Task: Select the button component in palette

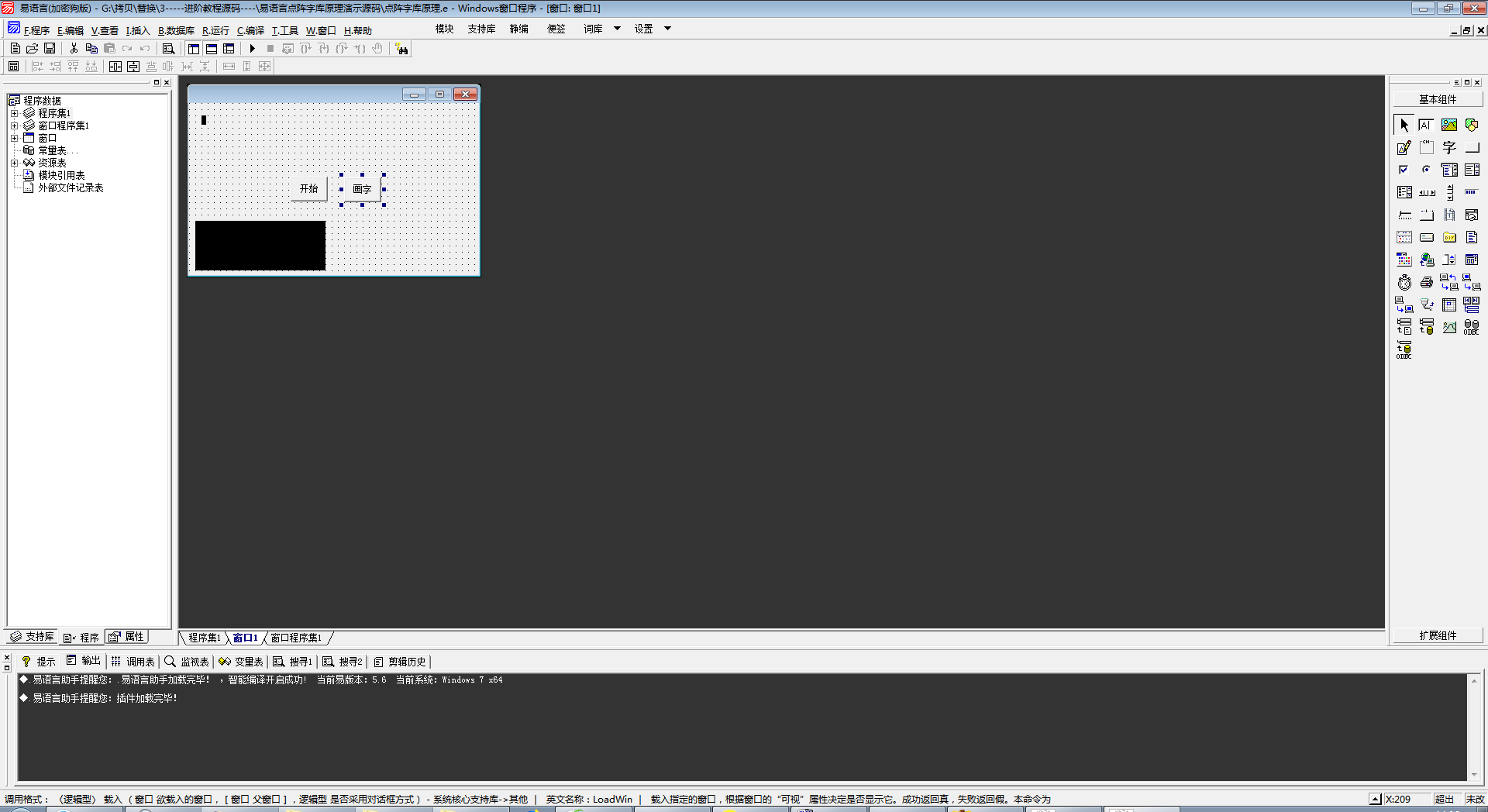Action: pos(1472,147)
